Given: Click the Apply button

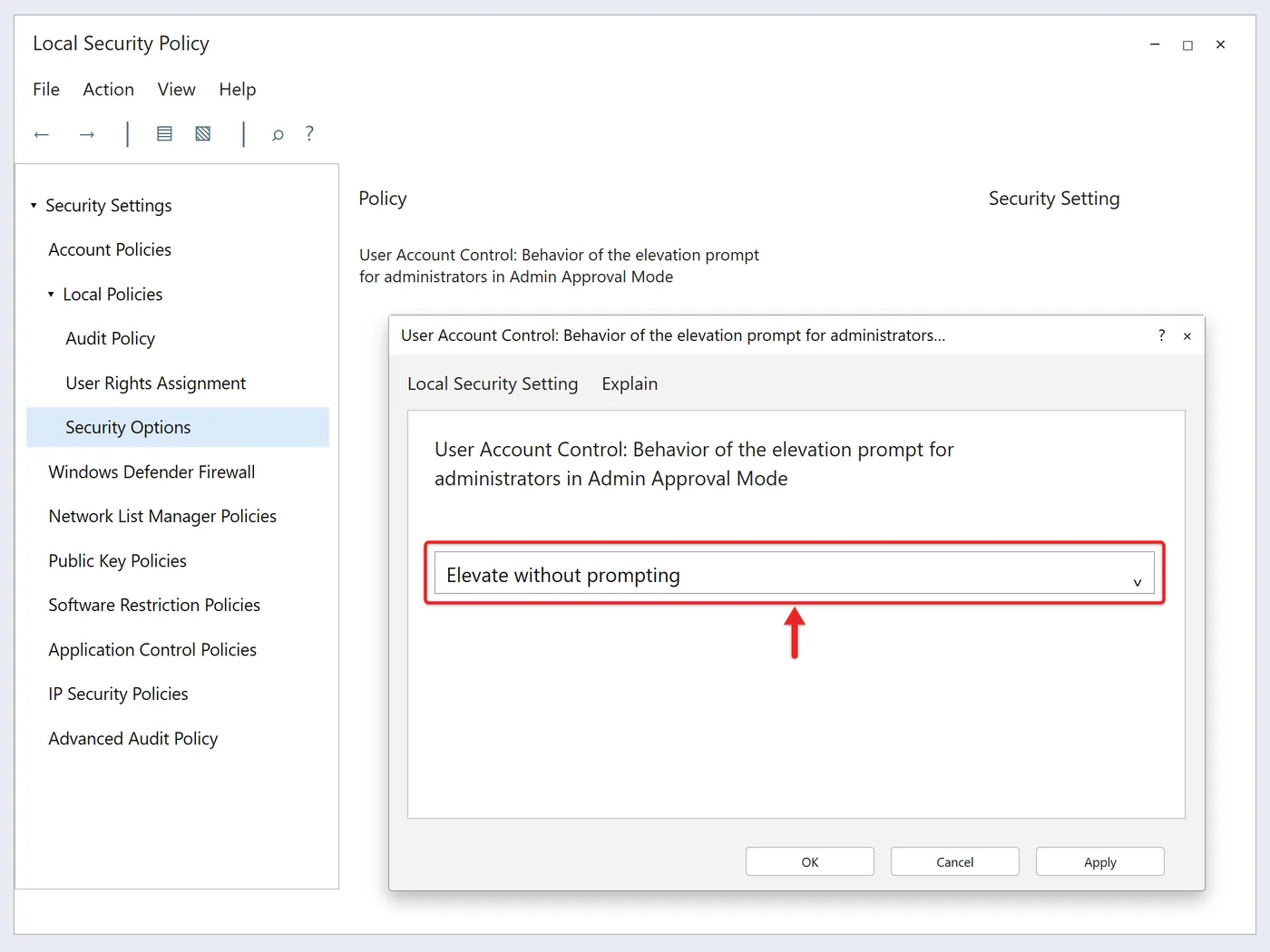Looking at the screenshot, I should click(1100, 861).
